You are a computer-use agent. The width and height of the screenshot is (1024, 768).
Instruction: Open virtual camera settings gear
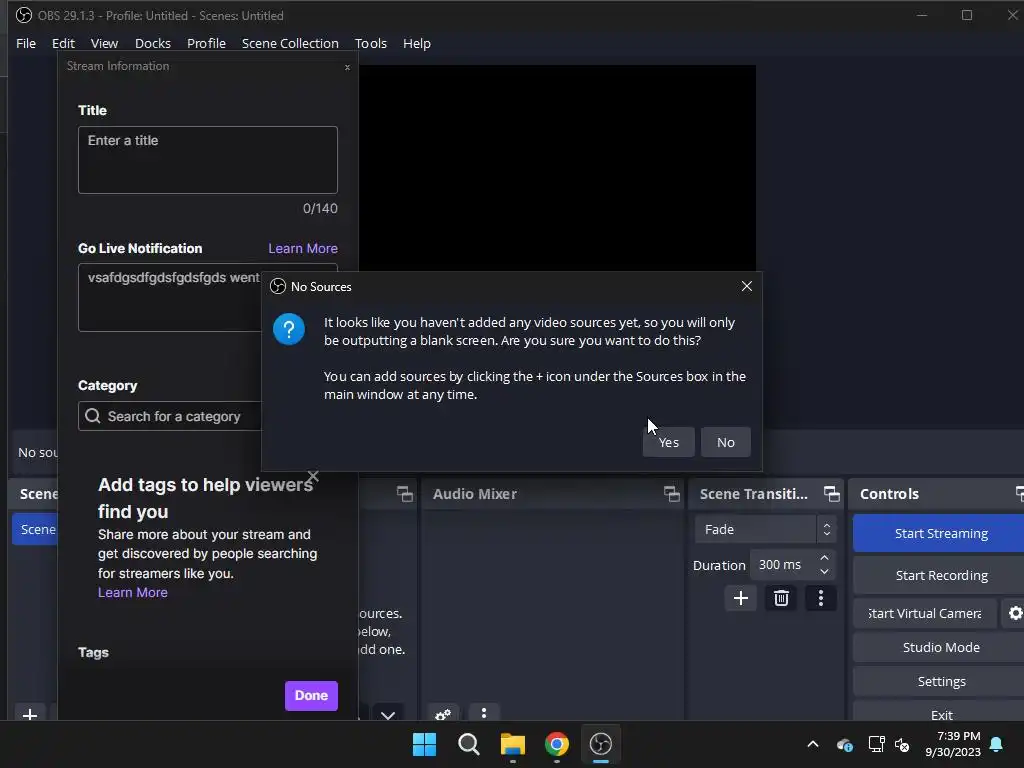1015,613
